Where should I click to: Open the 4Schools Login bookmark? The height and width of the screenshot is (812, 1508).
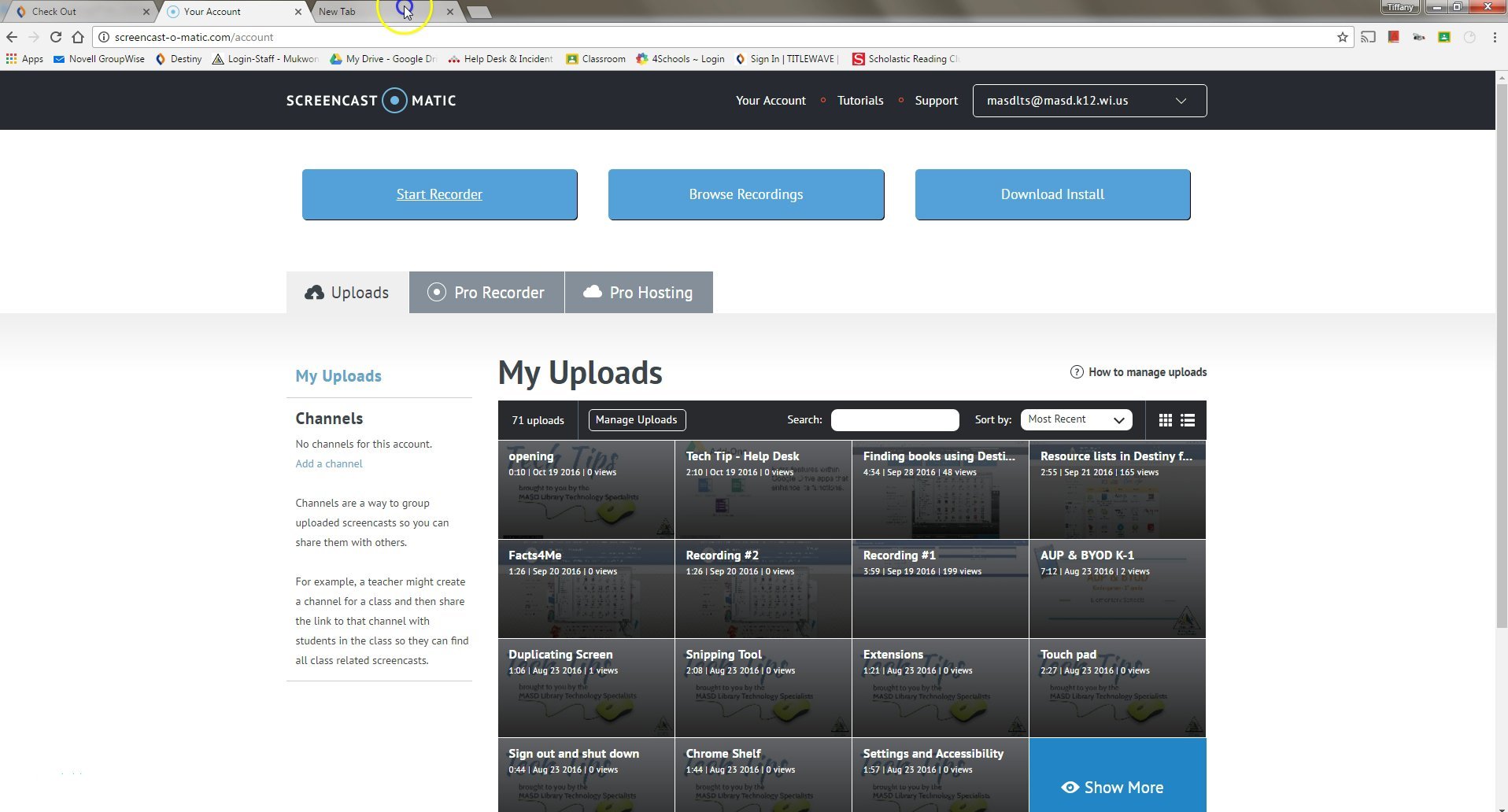click(x=680, y=59)
